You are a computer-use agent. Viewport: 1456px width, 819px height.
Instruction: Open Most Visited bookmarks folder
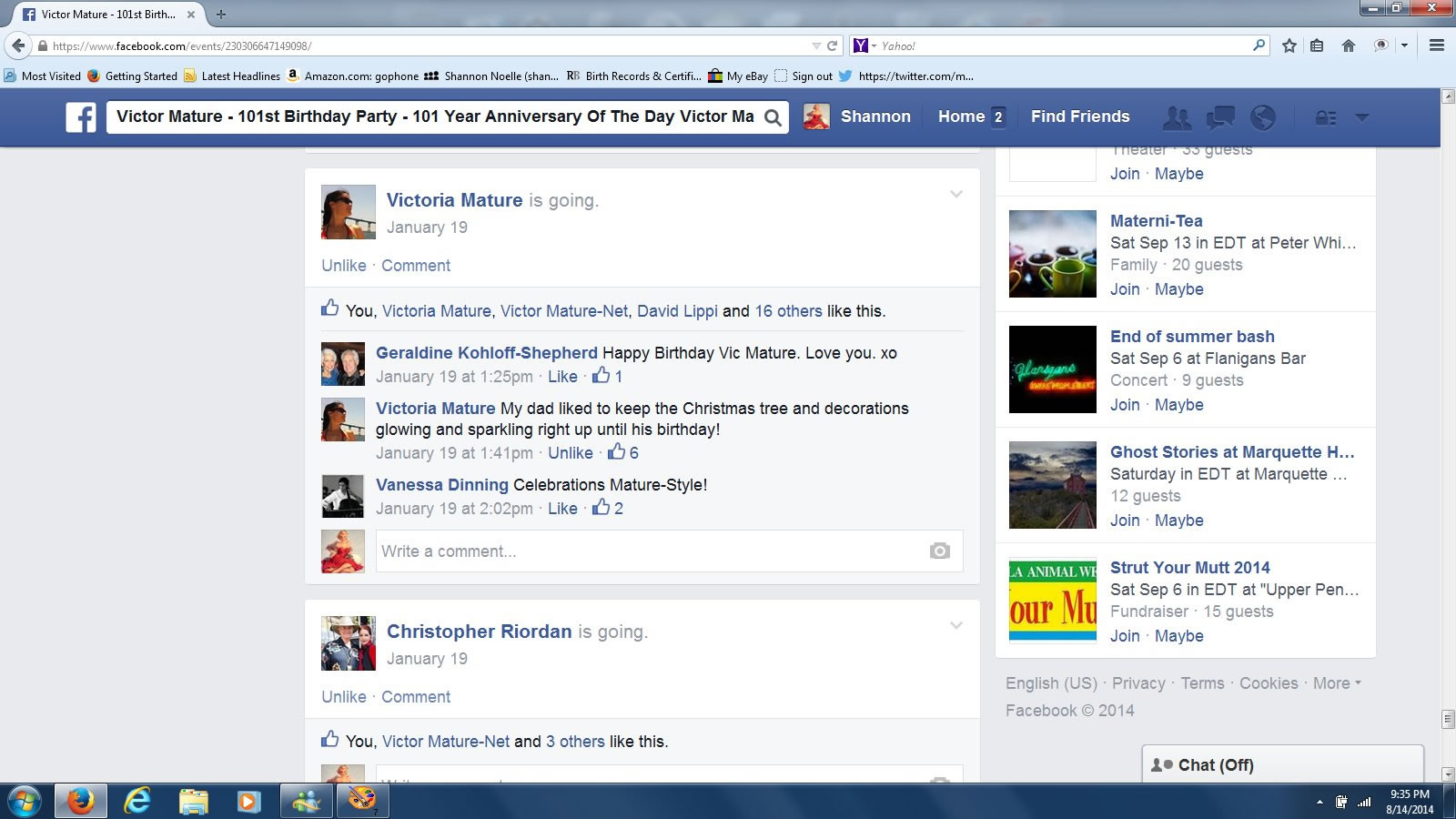coord(43,76)
